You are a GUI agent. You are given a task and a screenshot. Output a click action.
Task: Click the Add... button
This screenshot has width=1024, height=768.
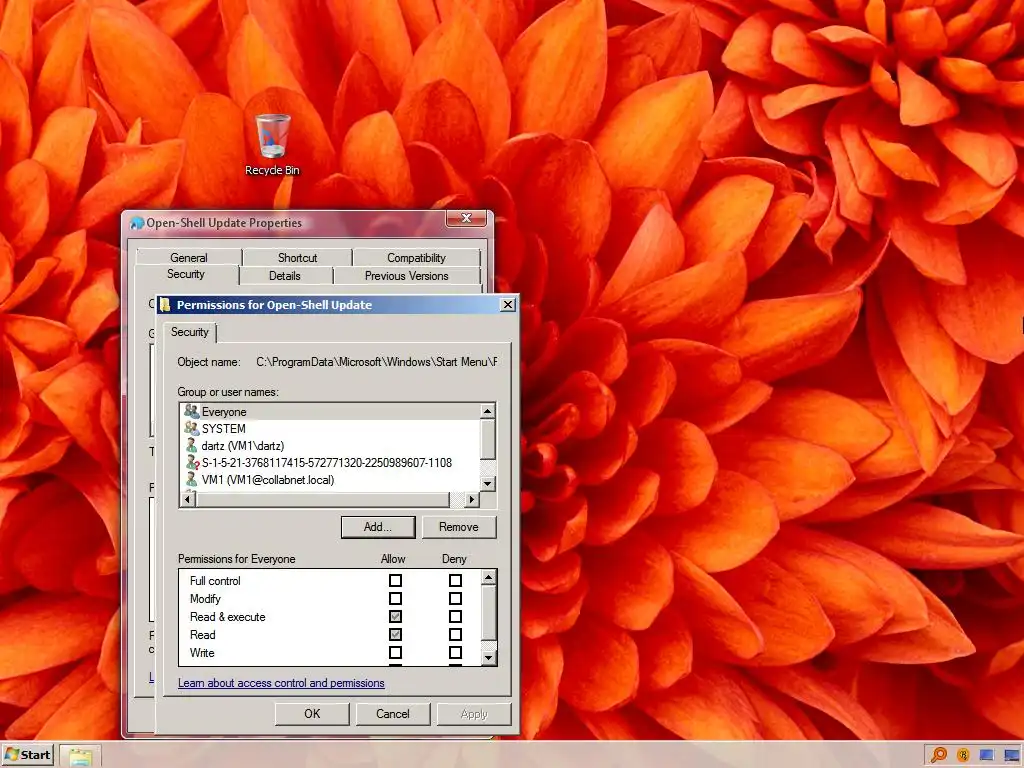(377, 527)
